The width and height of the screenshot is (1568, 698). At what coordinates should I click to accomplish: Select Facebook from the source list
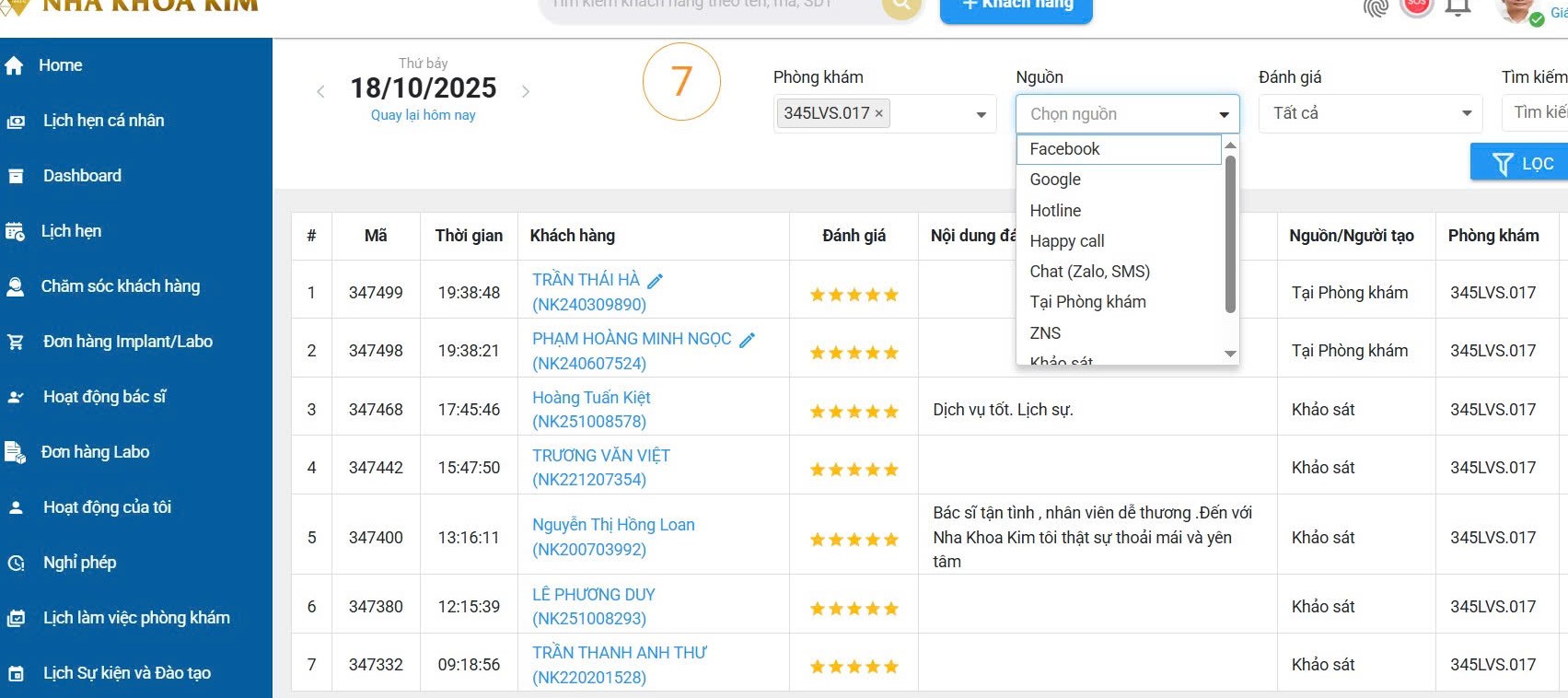point(1064,149)
